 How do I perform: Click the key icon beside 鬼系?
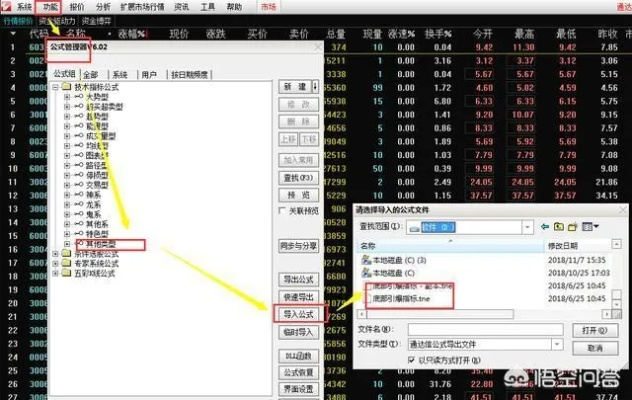(79, 214)
